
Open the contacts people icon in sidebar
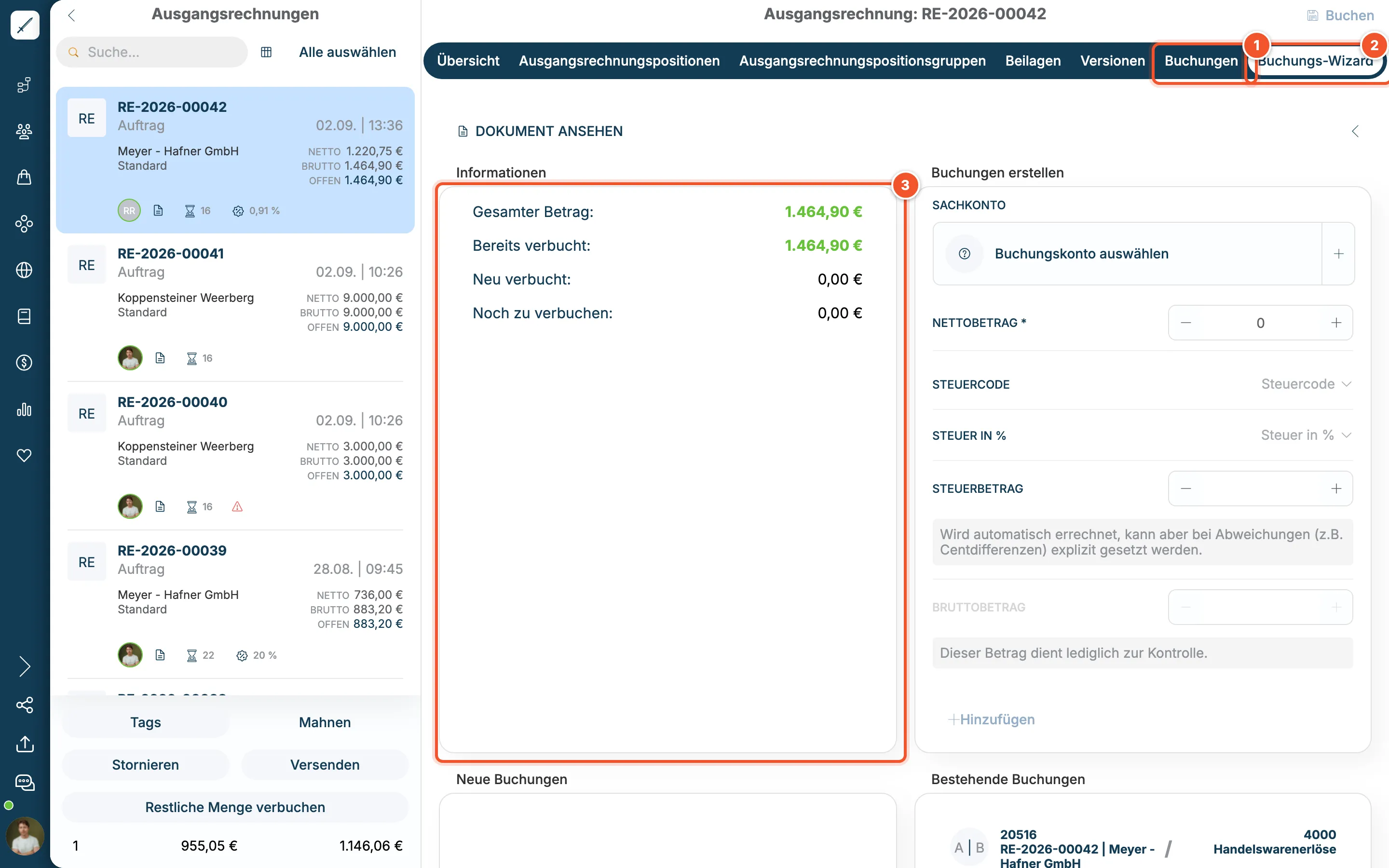(24, 132)
